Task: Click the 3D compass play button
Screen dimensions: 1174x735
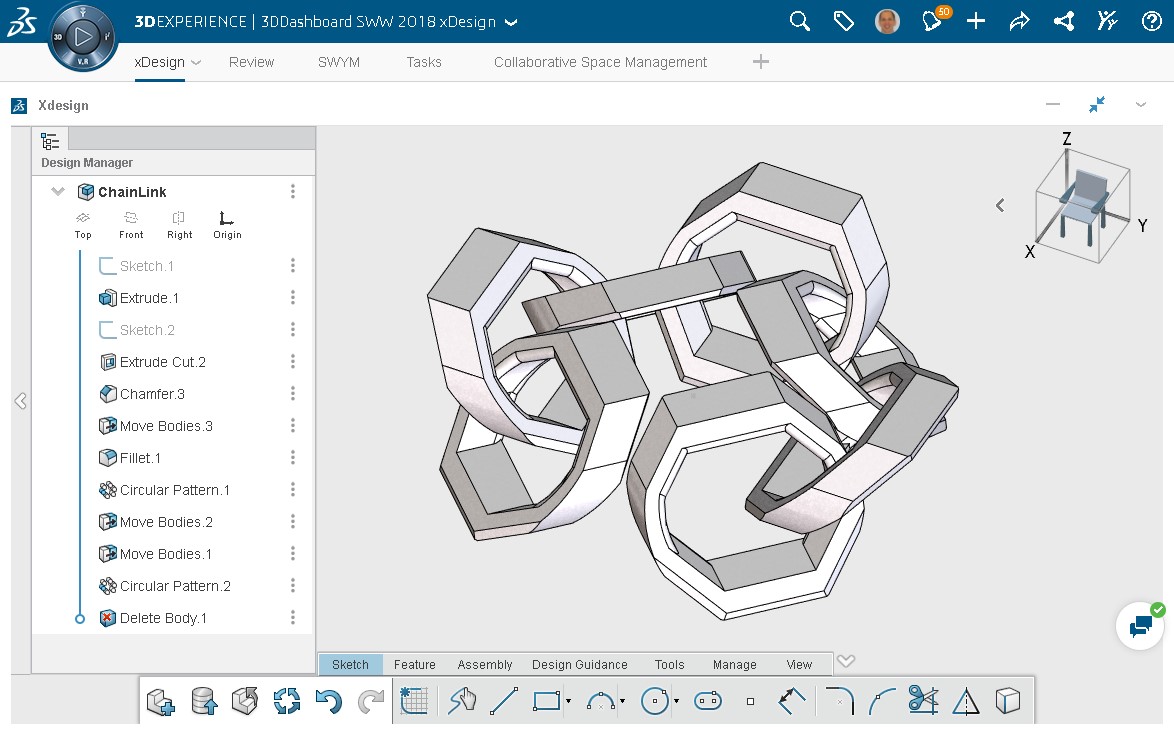Action: tap(83, 35)
